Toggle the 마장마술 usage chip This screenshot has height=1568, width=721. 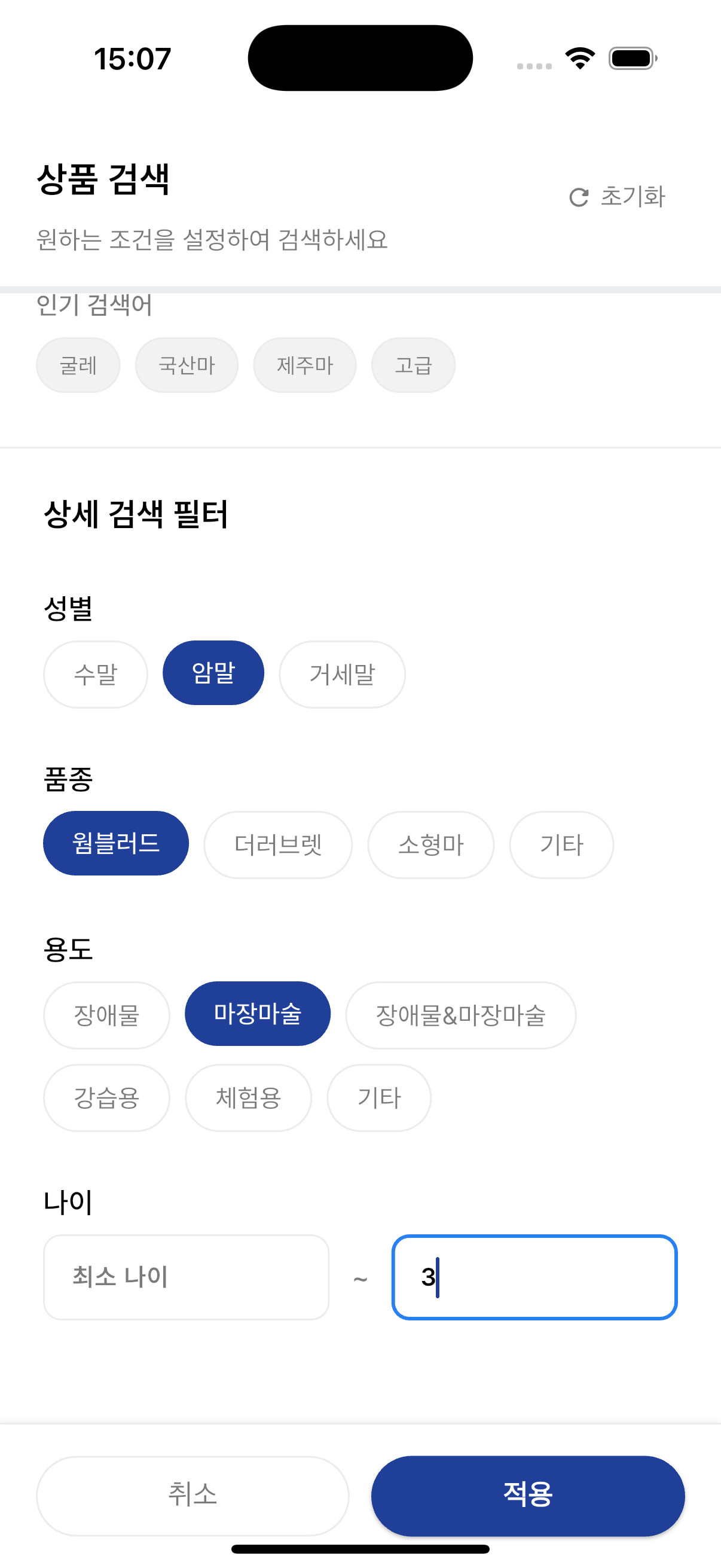(x=257, y=1014)
